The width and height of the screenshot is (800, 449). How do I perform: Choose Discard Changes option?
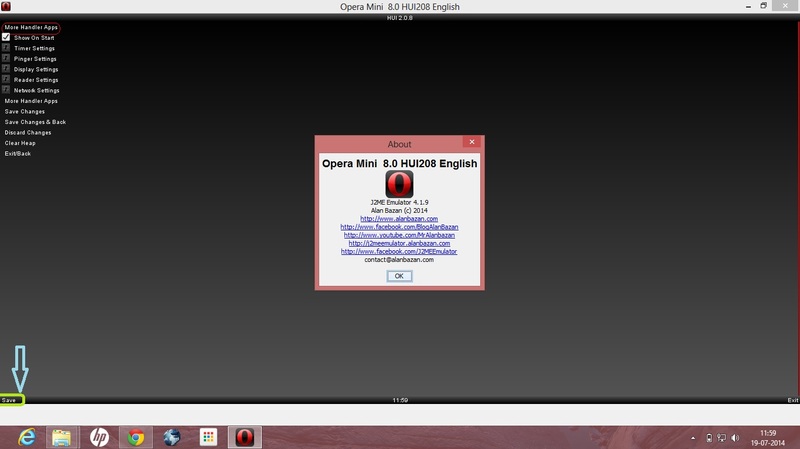28,133
